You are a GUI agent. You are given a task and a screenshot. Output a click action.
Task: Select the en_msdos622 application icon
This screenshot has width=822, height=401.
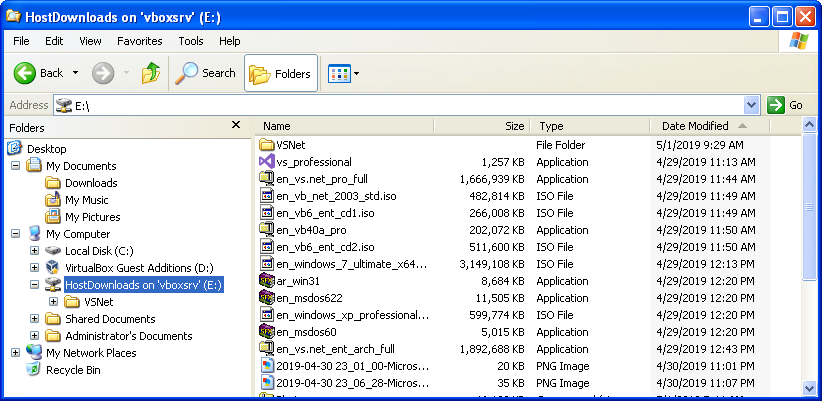coord(267,298)
